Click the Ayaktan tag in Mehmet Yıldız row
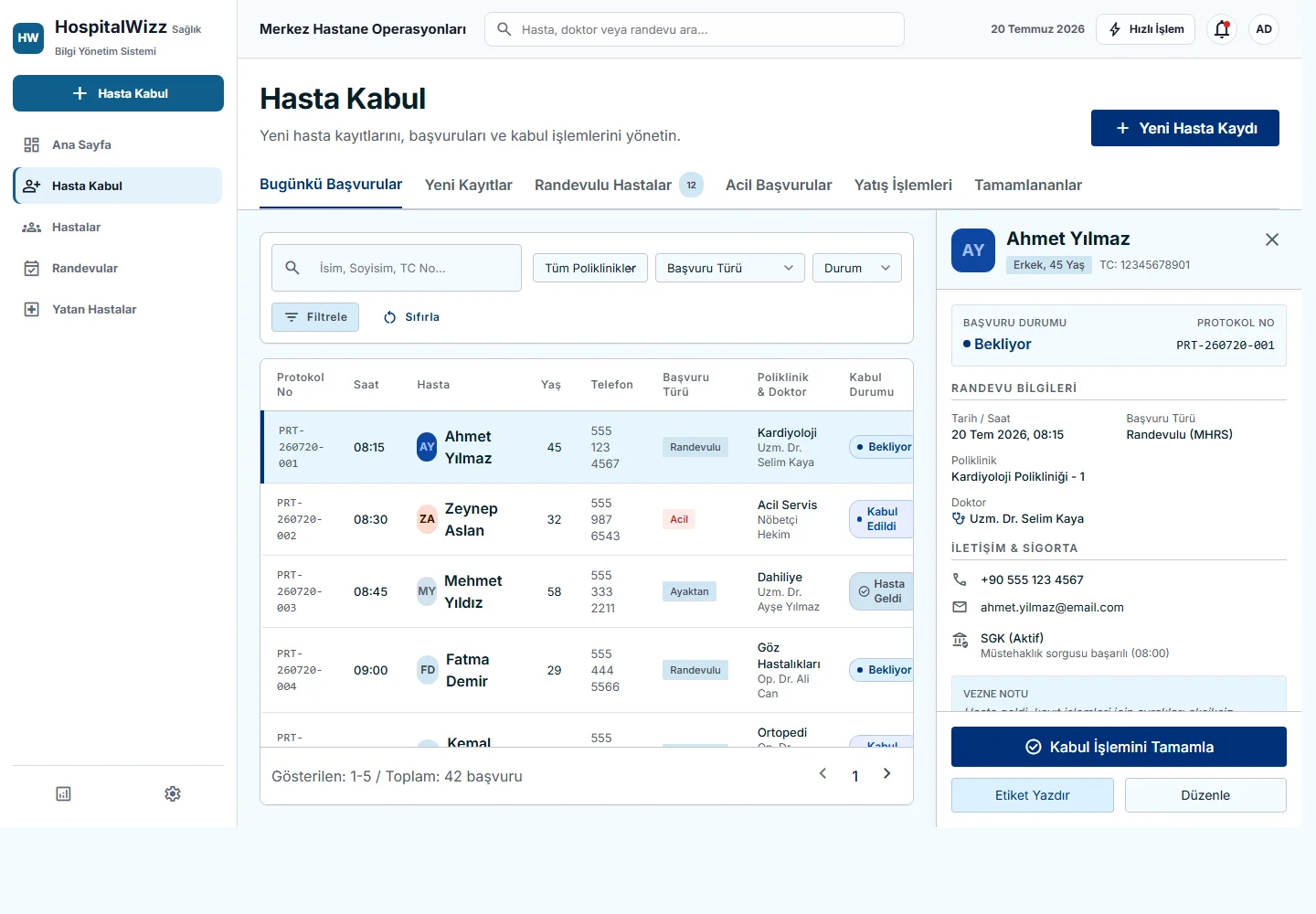 689,591
